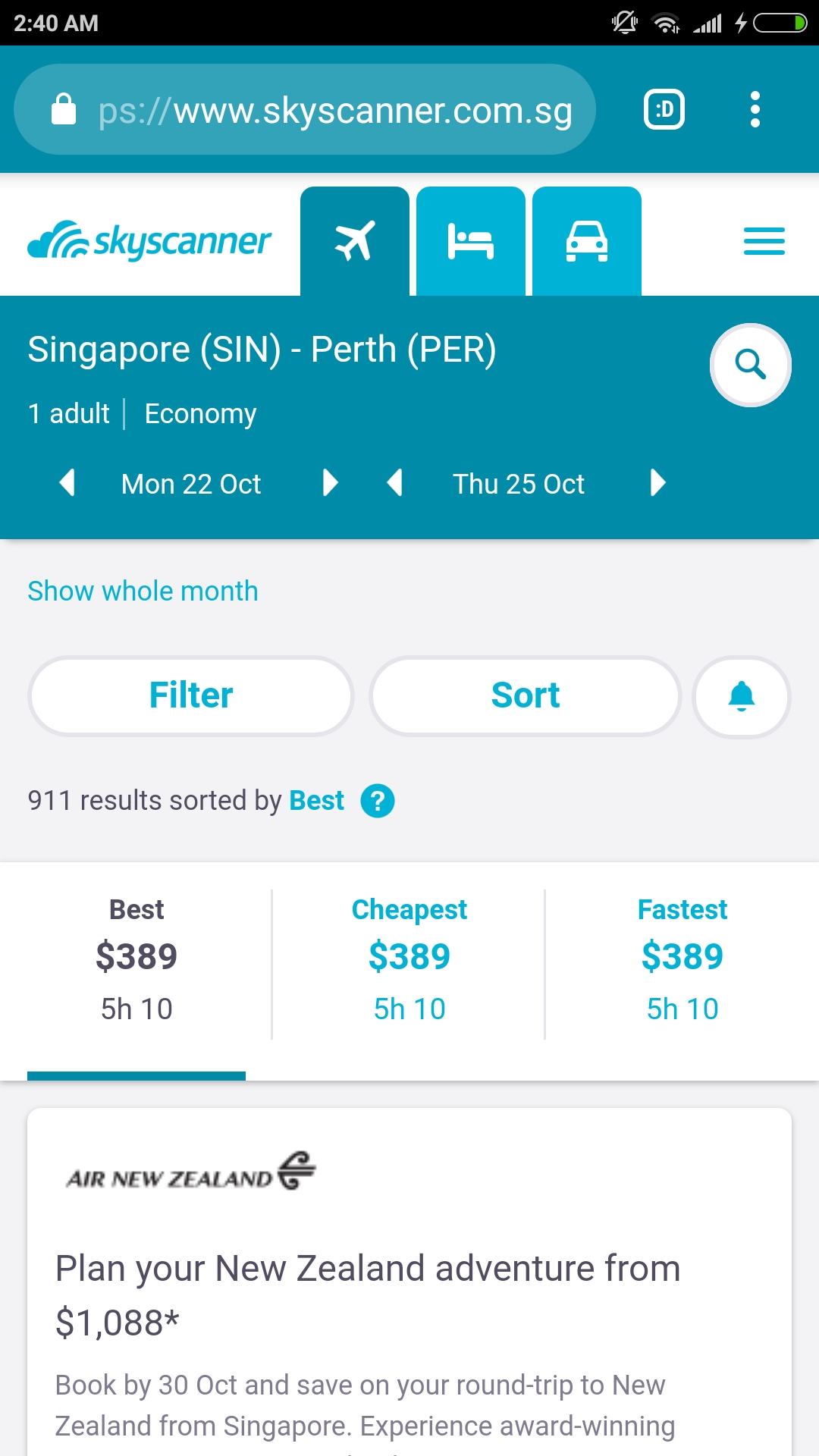This screenshot has width=819, height=1456.
Task: Go to previous return date
Action: [x=394, y=483]
